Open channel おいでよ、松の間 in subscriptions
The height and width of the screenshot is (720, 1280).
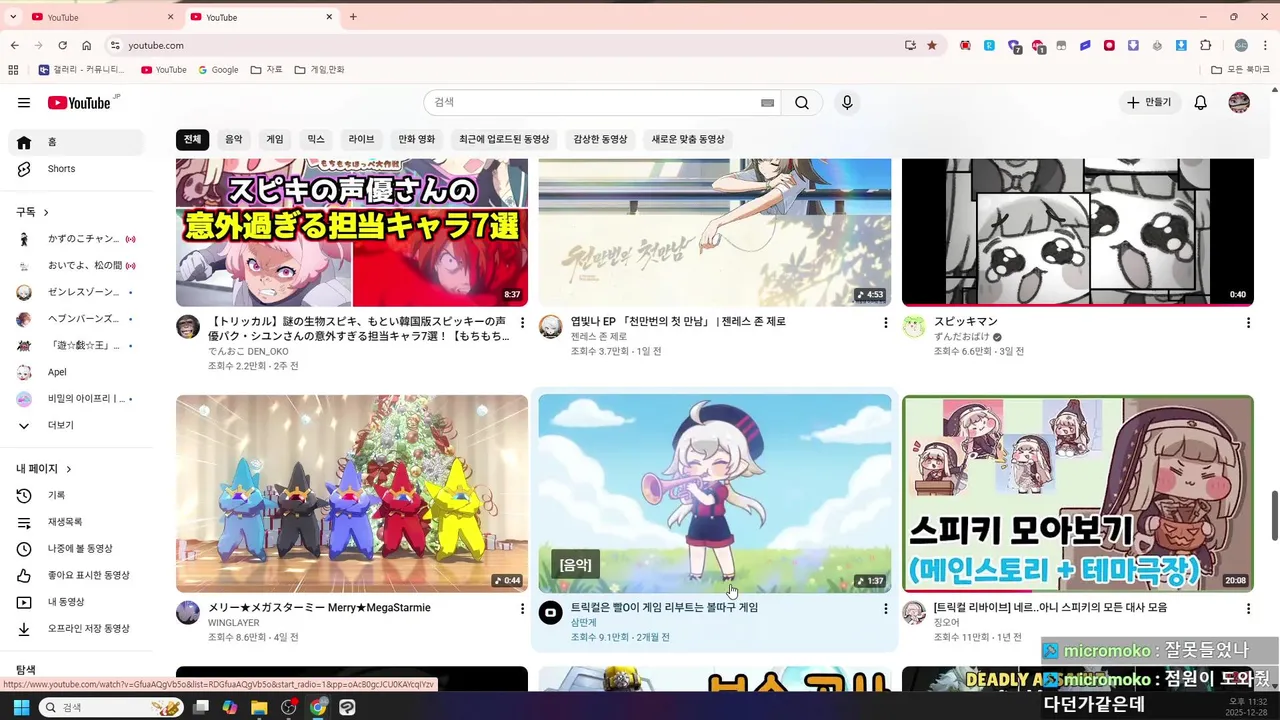pos(76,266)
